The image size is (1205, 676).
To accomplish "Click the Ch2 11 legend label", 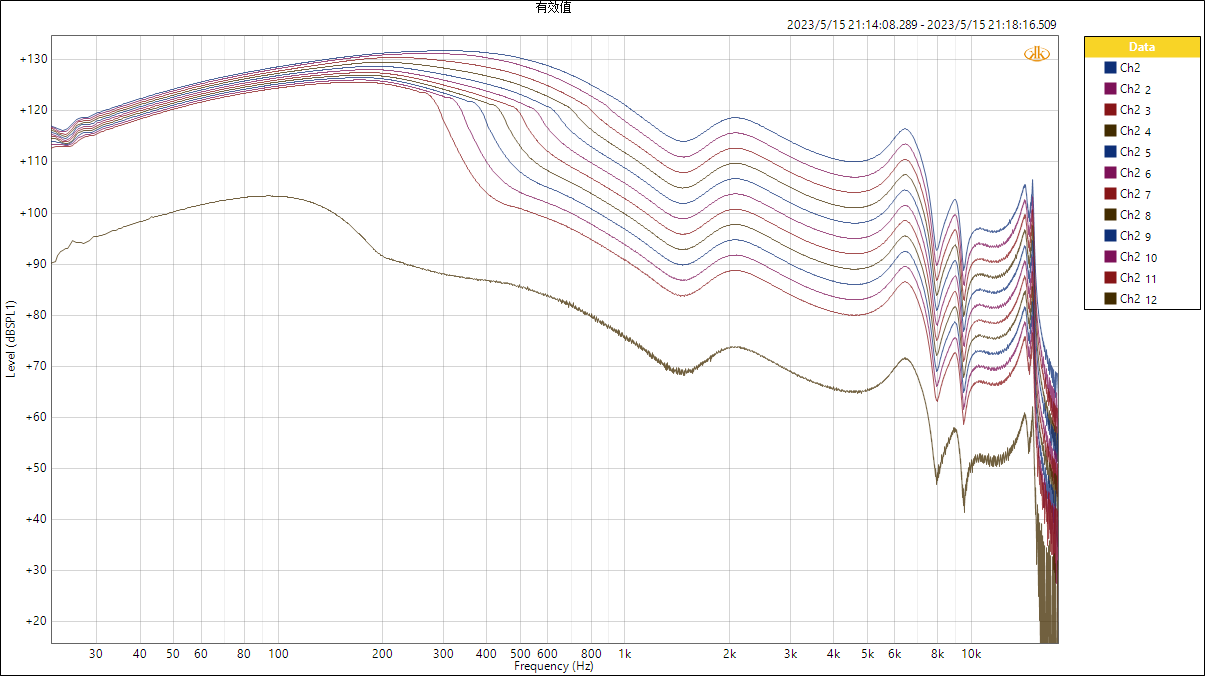I will (x=1138, y=278).
